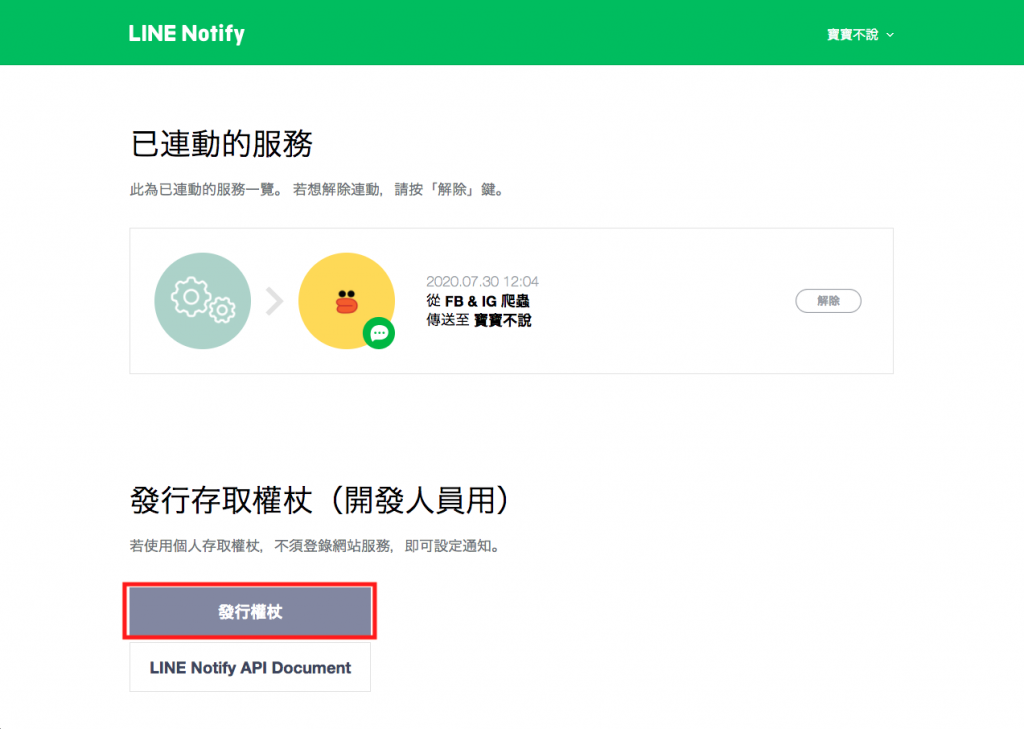Open the LINE Notify API Document link
The width and height of the screenshot is (1024, 729).
coord(250,668)
